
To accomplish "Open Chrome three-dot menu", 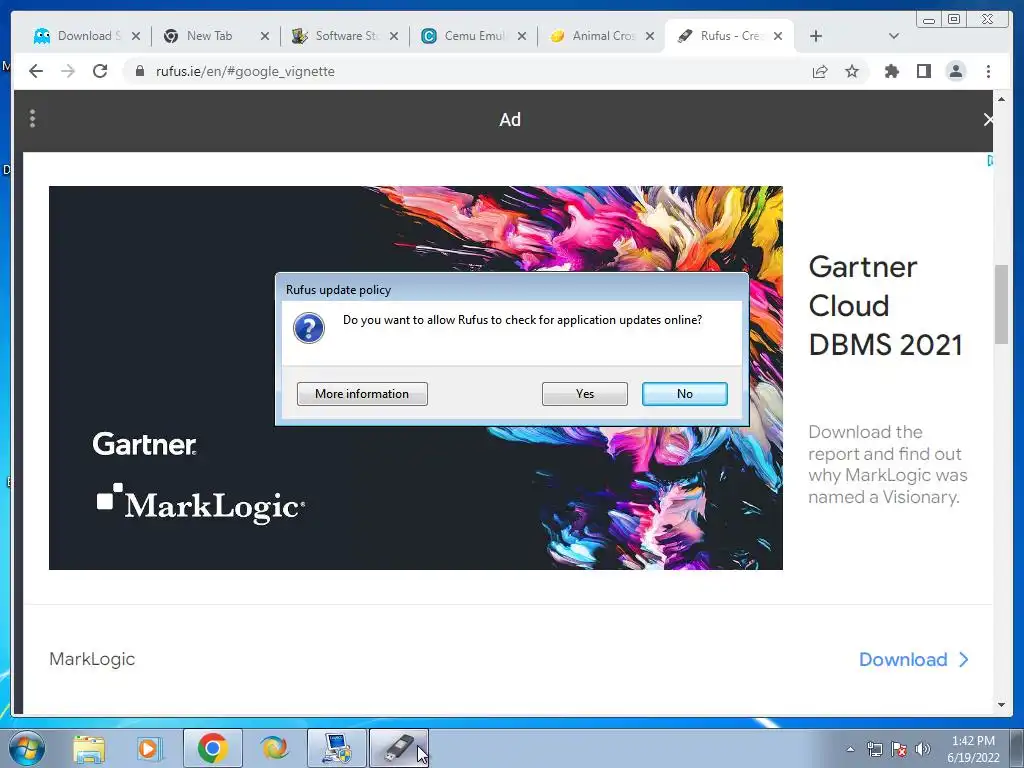I will pyautogui.click(x=988, y=71).
